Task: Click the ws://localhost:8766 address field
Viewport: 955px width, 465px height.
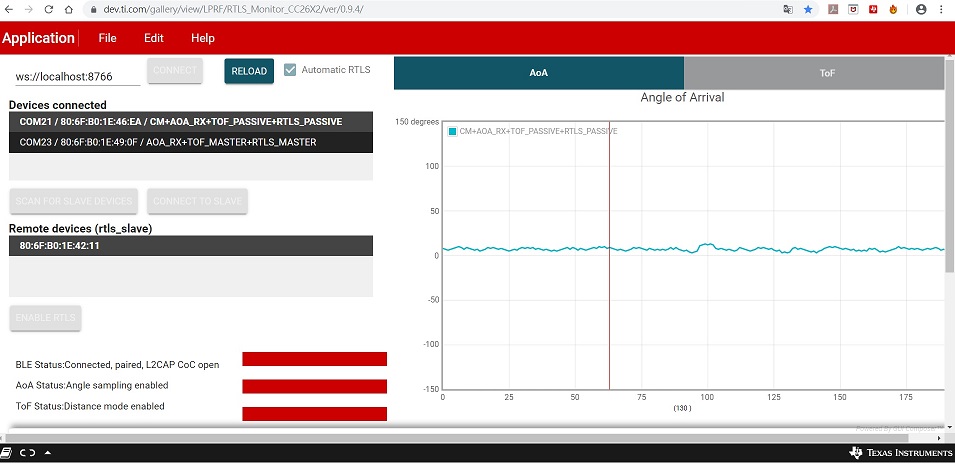Action: [x=77, y=77]
